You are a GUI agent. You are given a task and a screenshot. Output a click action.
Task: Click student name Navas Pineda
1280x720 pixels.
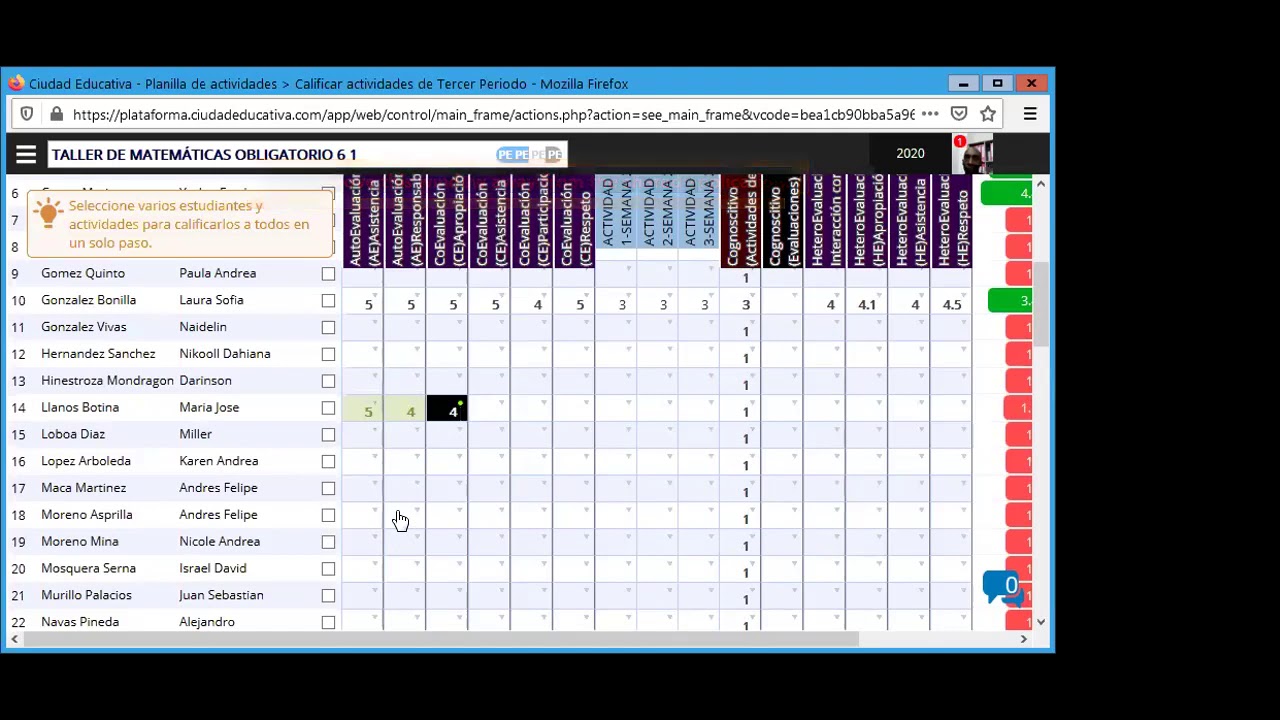point(80,622)
